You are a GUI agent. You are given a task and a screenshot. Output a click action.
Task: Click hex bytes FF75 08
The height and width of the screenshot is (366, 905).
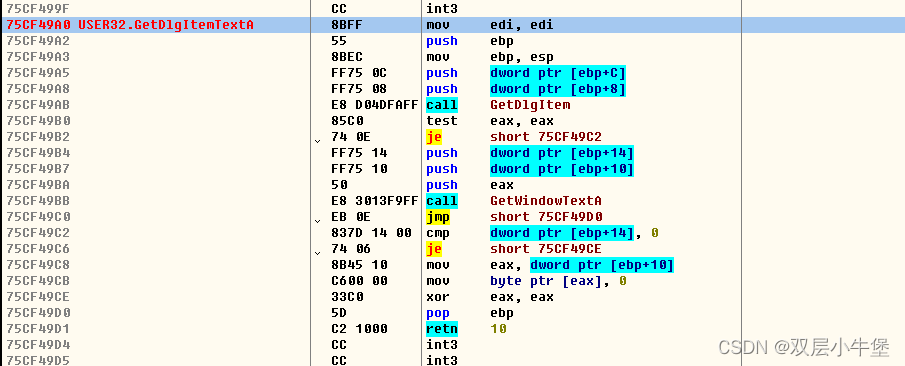pos(359,89)
